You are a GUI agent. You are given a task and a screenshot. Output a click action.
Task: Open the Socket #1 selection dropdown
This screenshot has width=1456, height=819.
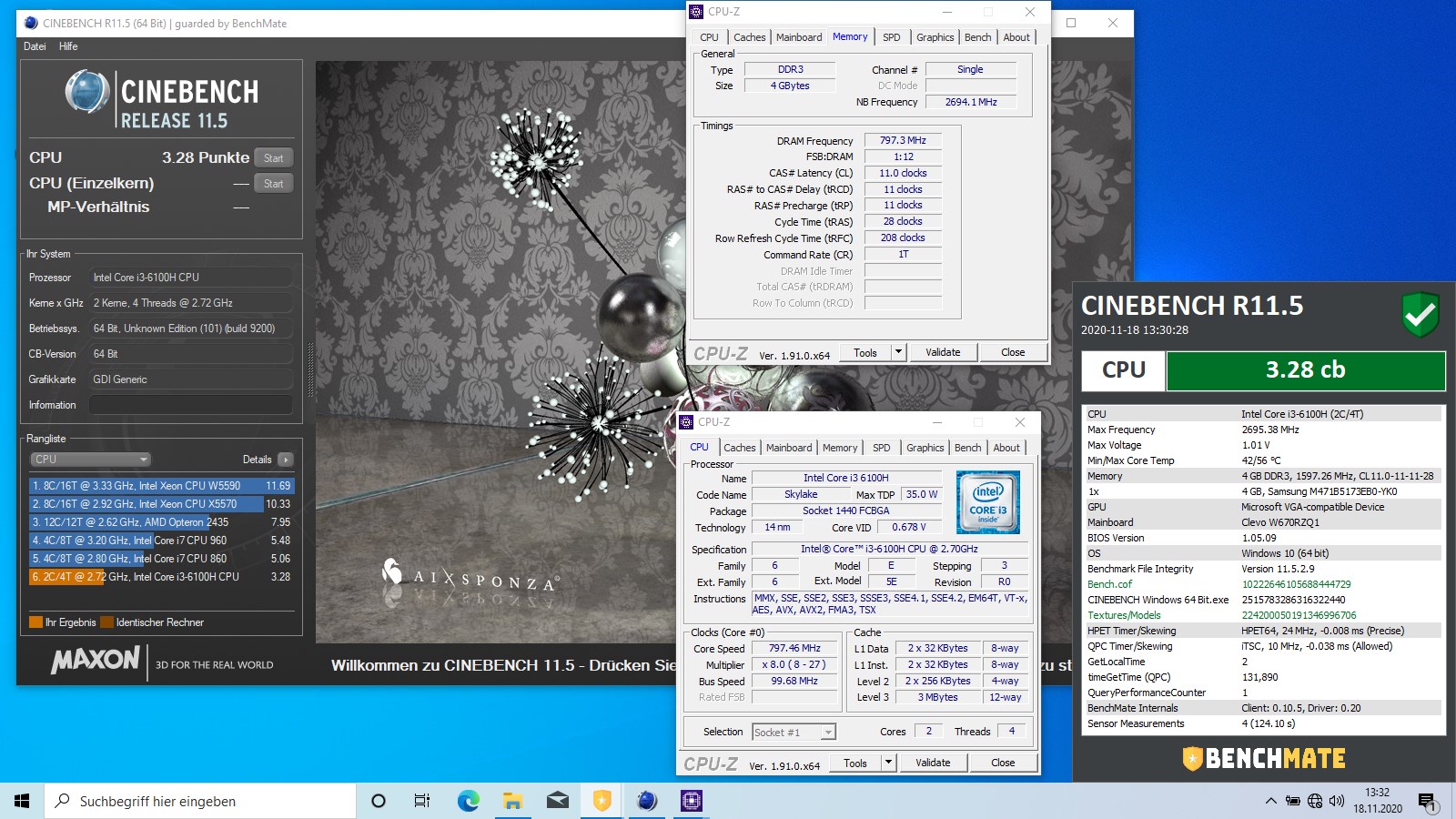794,732
